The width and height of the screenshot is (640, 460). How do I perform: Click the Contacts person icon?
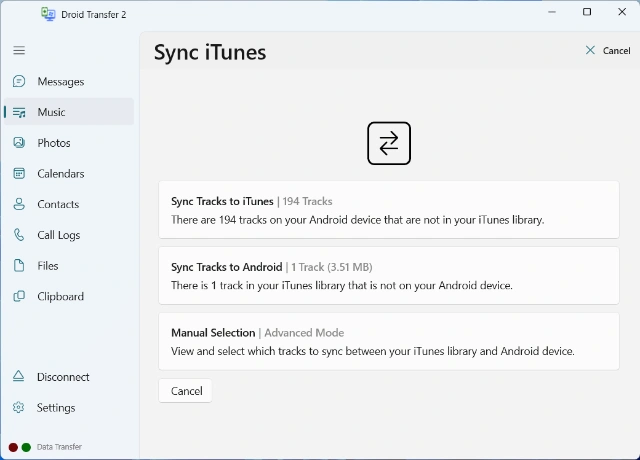coord(19,205)
